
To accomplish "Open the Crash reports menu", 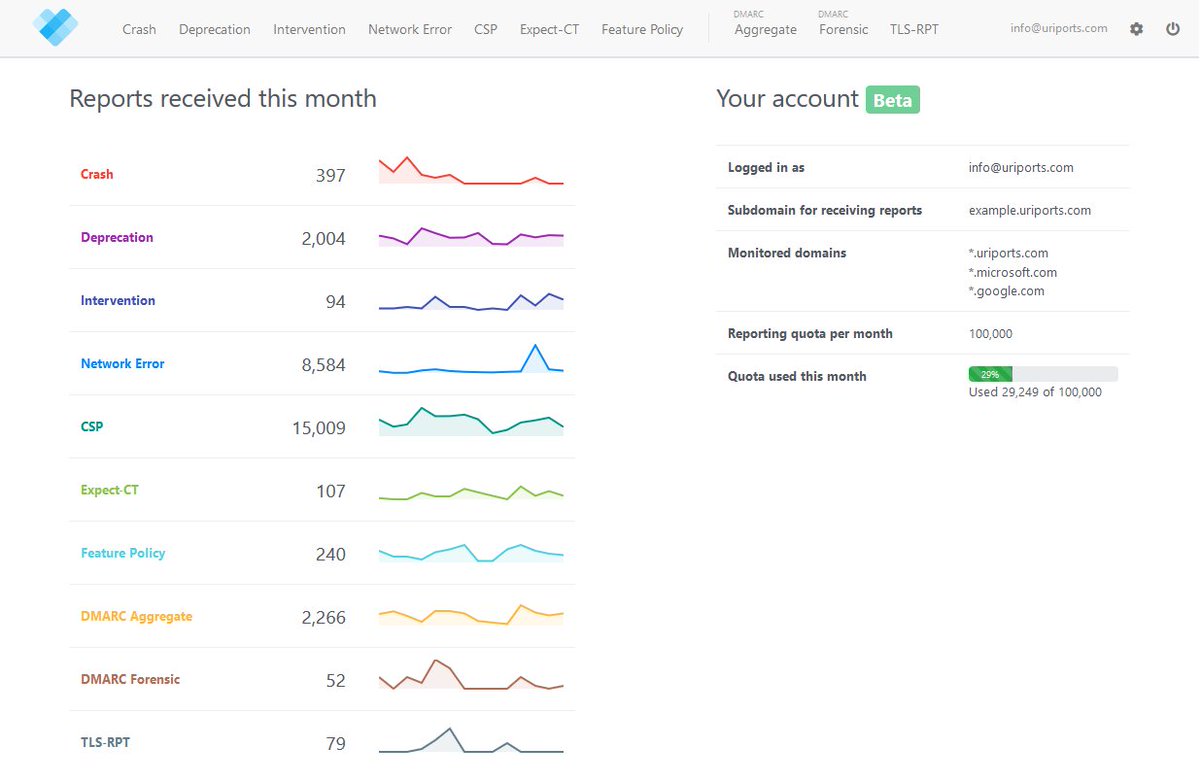I will (x=139, y=29).
